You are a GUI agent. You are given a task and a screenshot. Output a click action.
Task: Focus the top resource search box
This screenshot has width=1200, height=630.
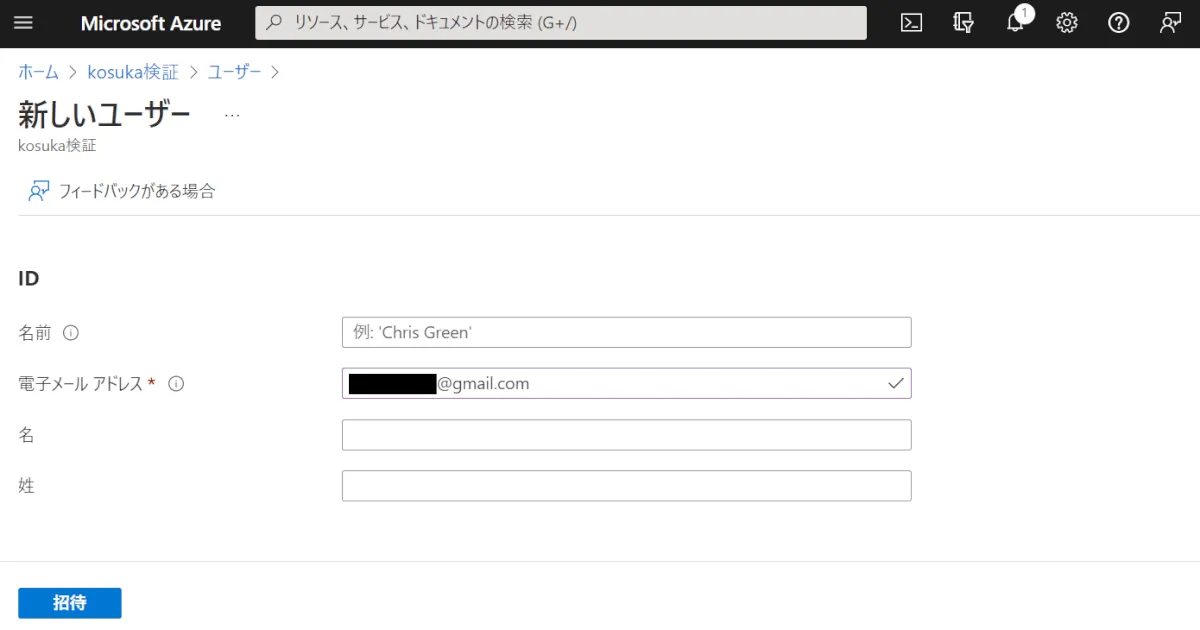click(561, 22)
